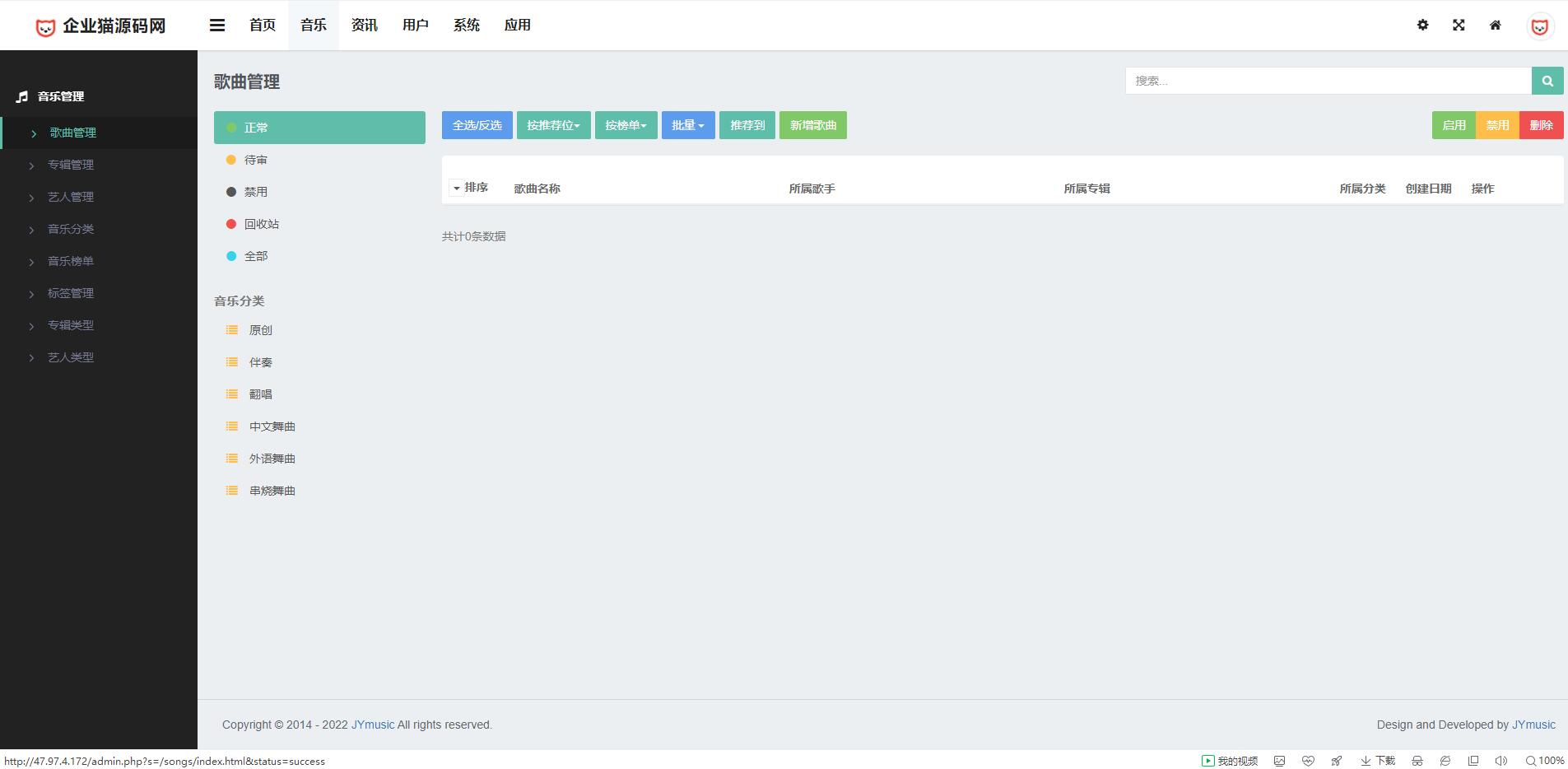Click the rocket icon in status bar

pyautogui.click(x=1337, y=761)
